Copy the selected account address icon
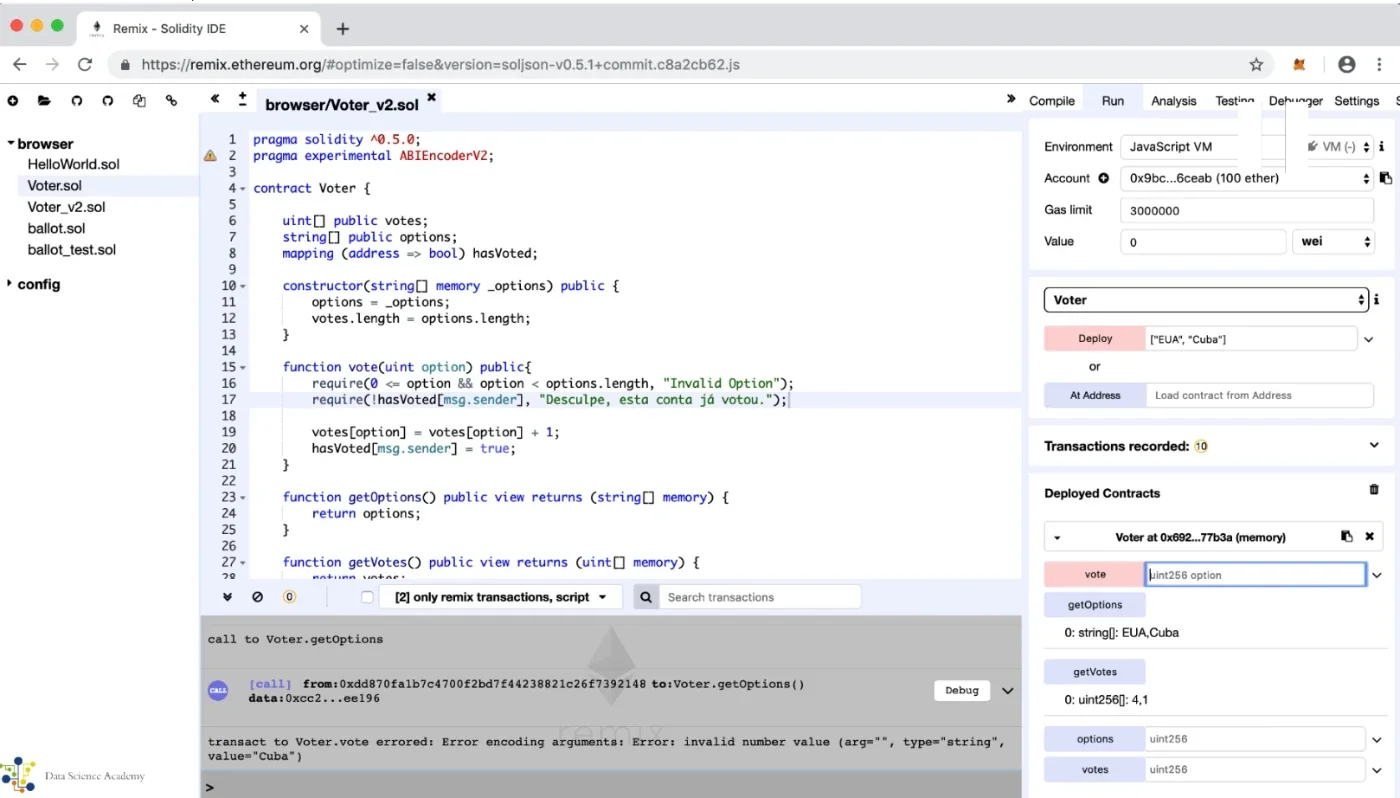Image resolution: width=1400 pixels, height=798 pixels. point(1386,178)
